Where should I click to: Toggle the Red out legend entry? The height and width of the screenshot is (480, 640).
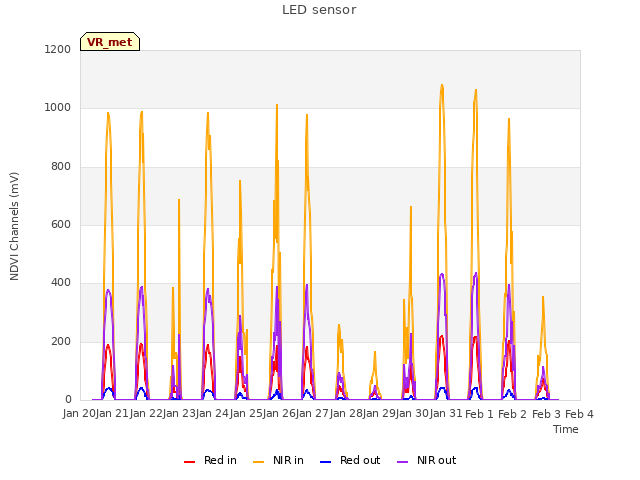[x=350, y=460]
